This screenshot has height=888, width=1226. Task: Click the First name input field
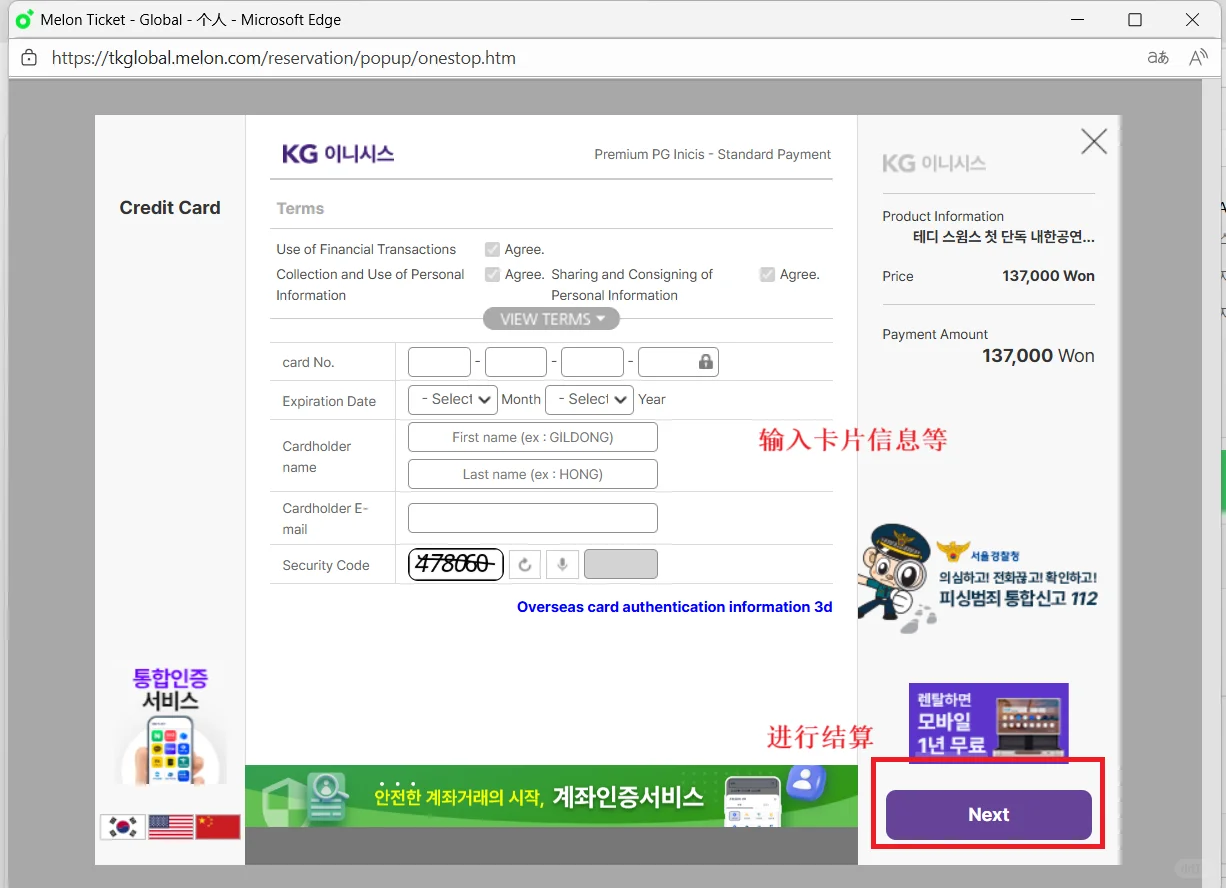click(x=533, y=437)
